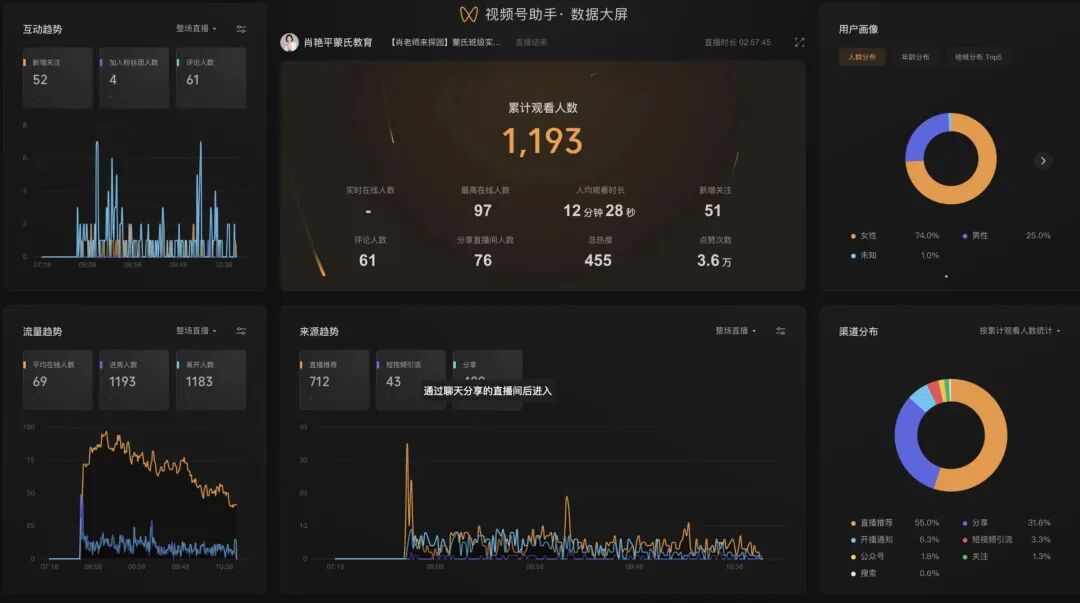Select the 人群分布 tab
1080x603 pixels.
[862, 57]
